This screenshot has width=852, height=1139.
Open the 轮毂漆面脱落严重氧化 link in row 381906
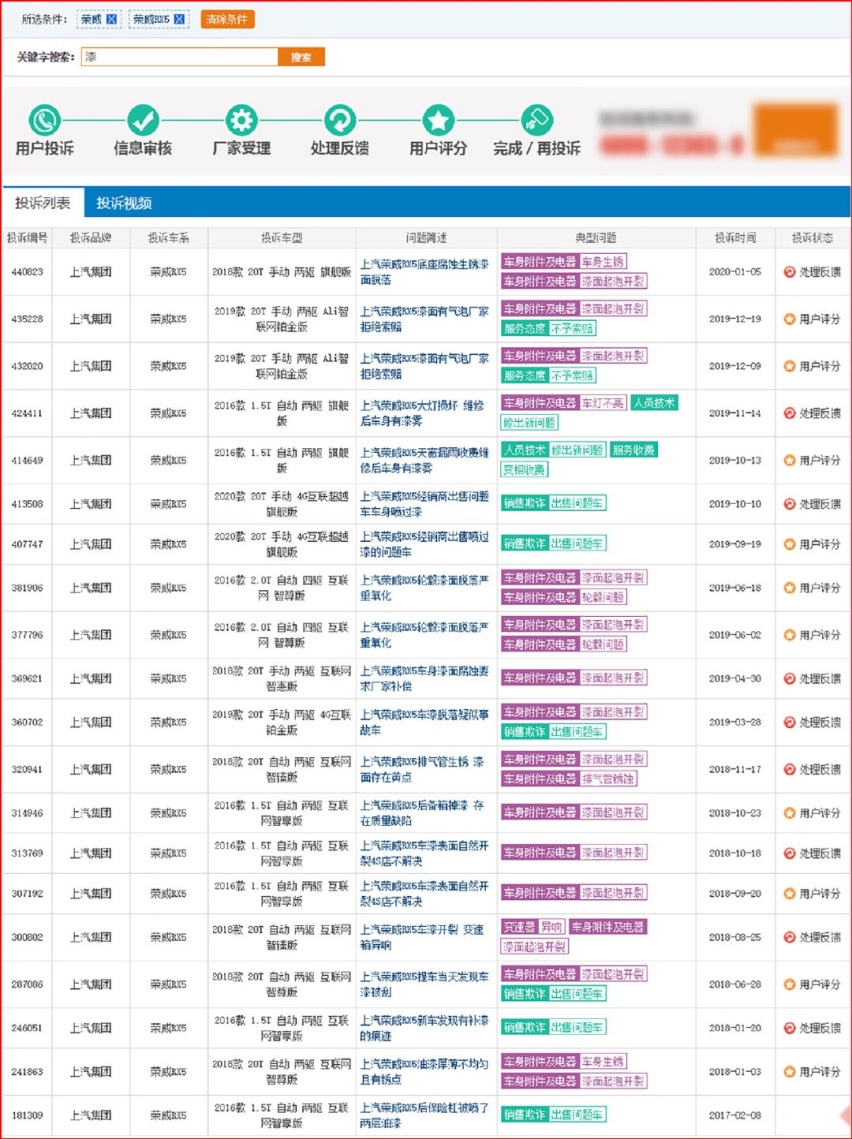coord(425,588)
